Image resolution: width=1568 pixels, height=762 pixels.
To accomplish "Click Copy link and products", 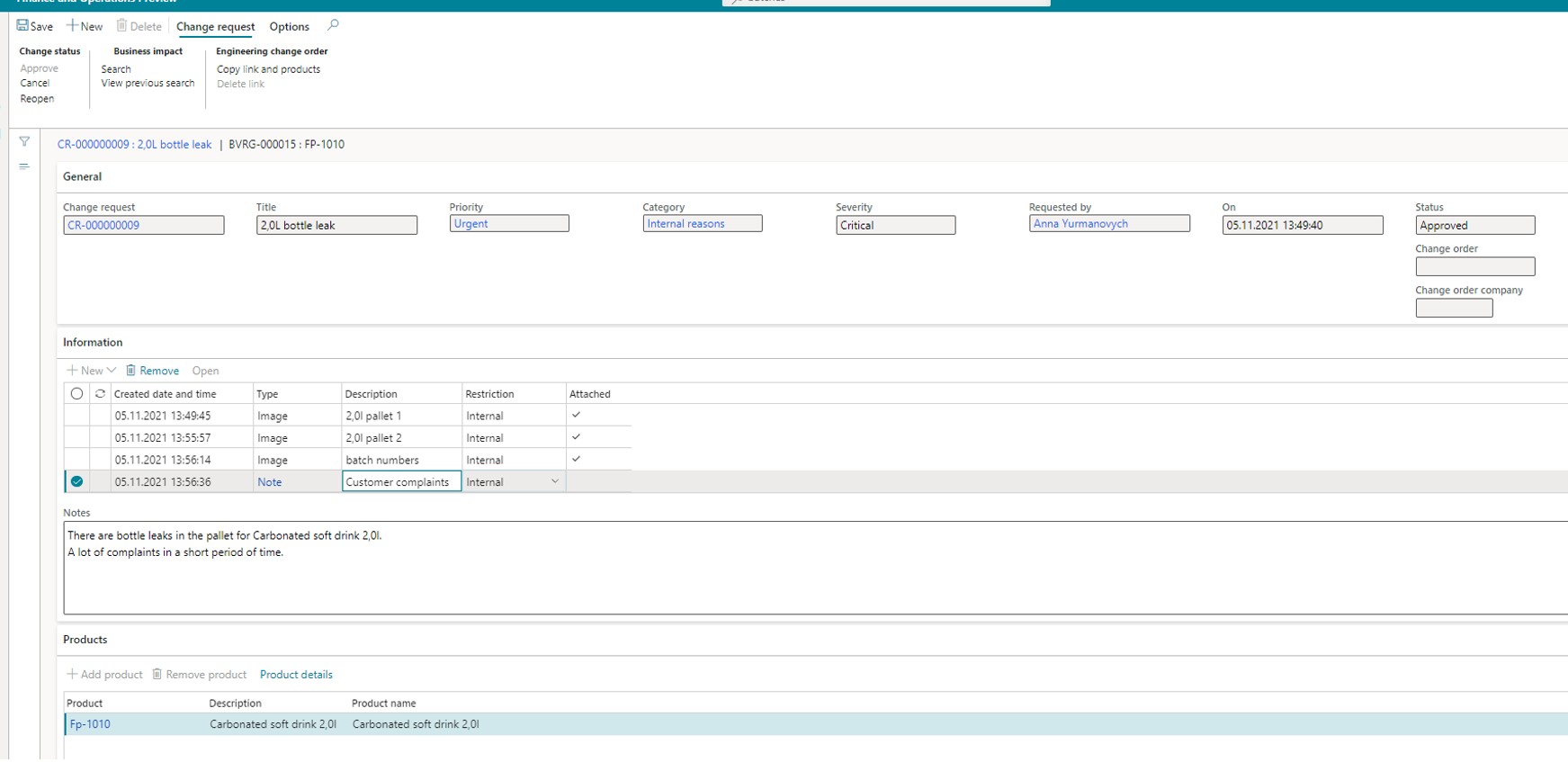I will [x=268, y=69].
